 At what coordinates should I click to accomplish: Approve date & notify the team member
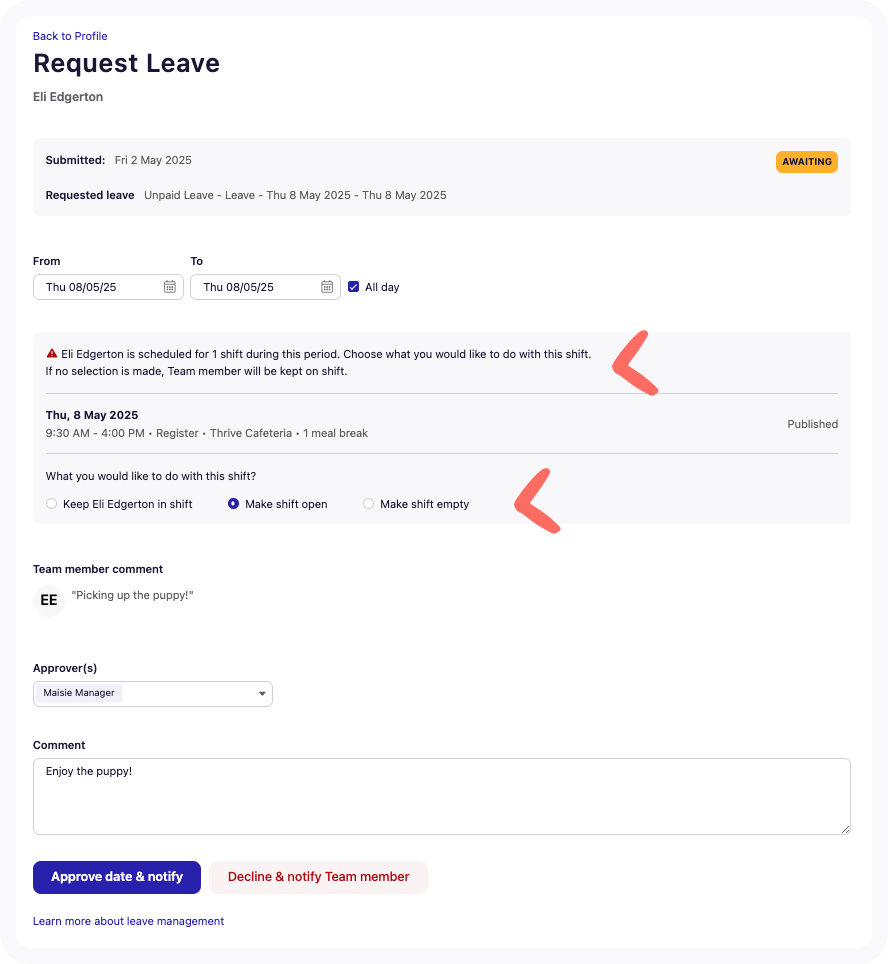(117, 877)
